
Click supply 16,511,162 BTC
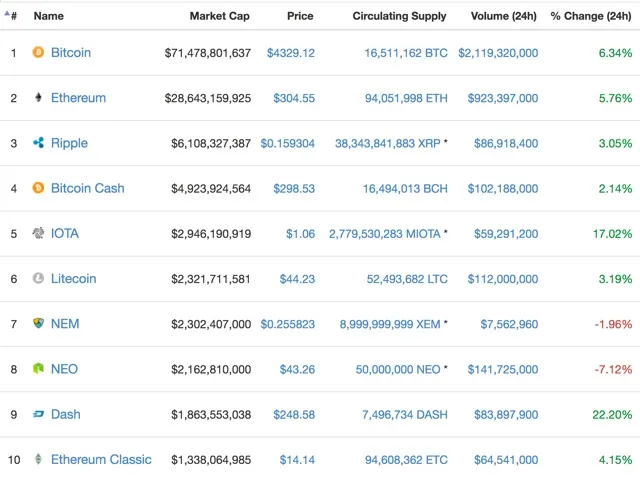pyautogui.click(x=406, y=53)
